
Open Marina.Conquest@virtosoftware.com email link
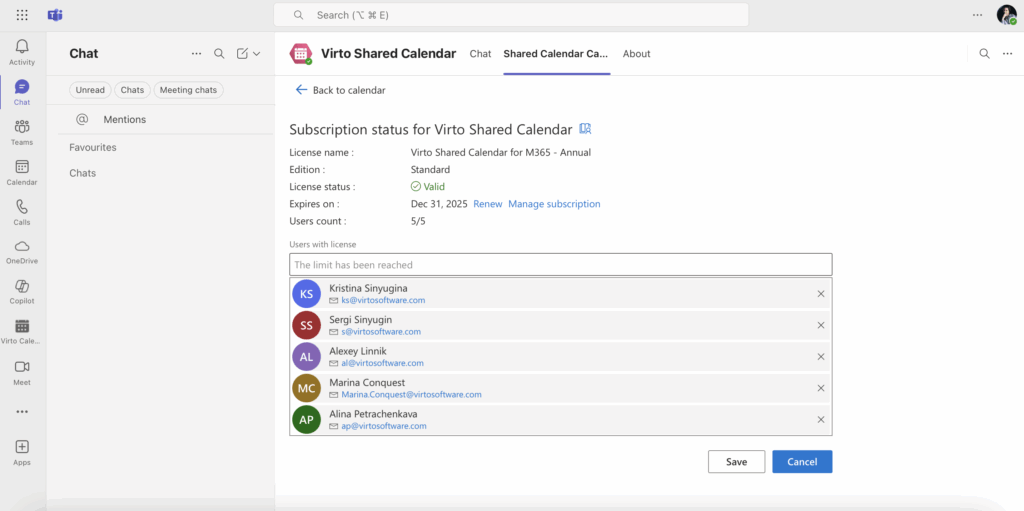tap(411, 395)
